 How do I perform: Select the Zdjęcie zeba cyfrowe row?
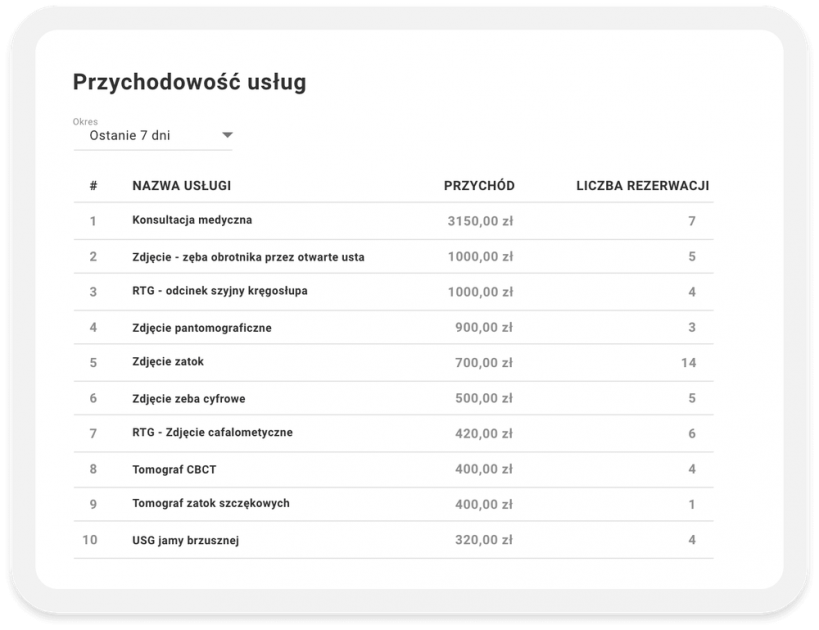[x=393, y=398]
